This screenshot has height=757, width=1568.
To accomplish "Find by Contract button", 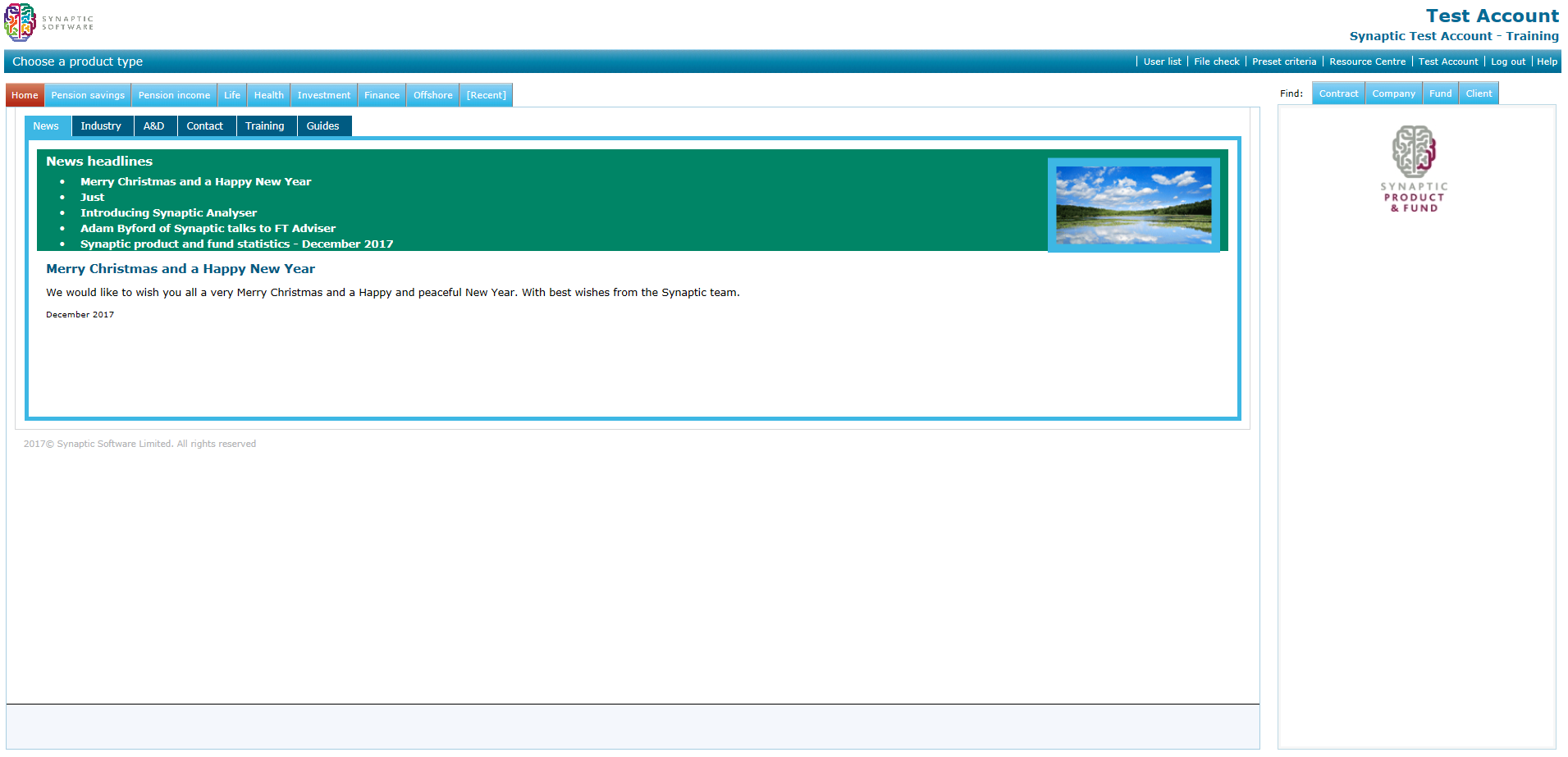I will click(x=1338, y=93).
